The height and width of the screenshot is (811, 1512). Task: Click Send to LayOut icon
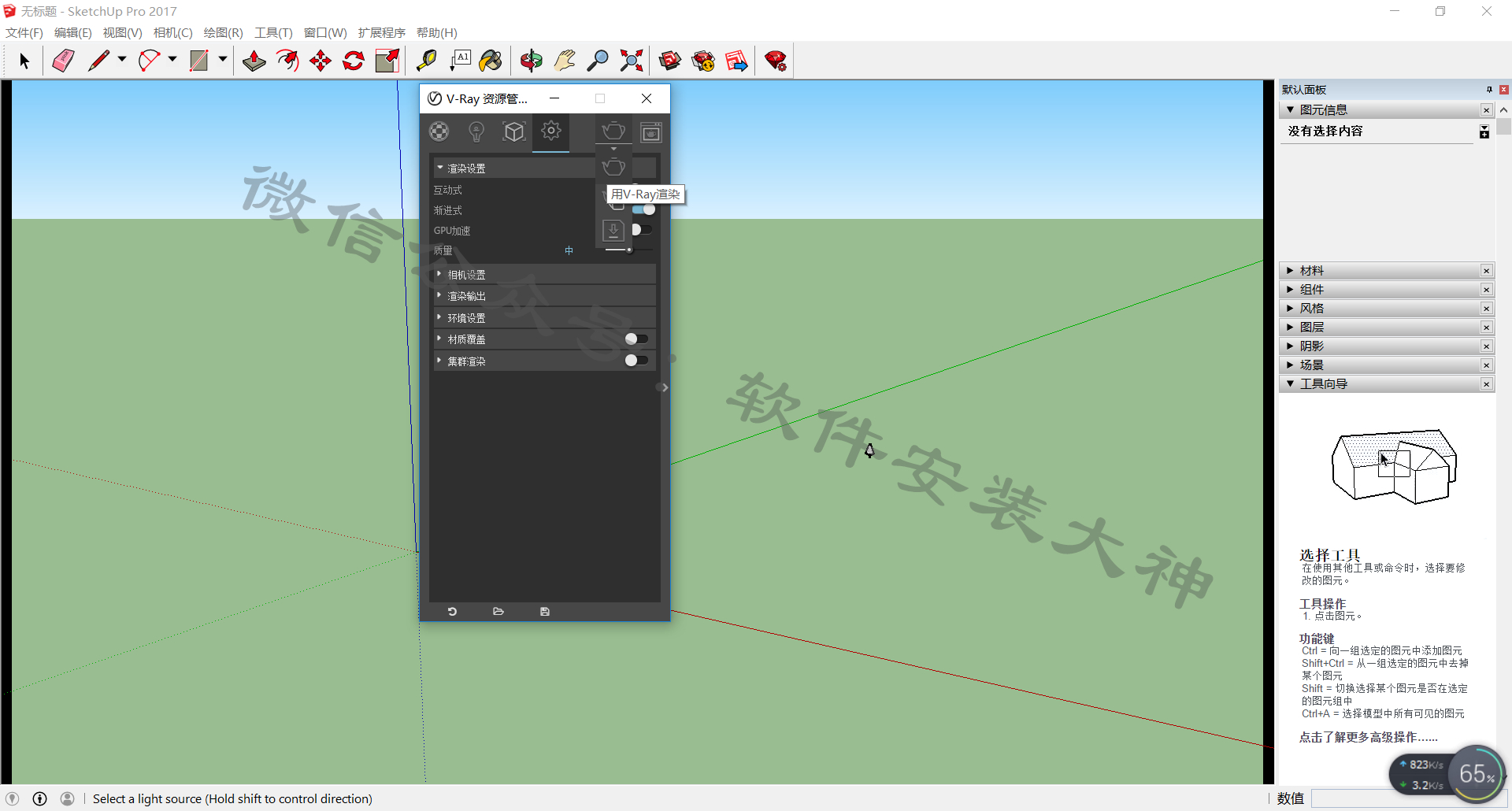tap(736, 61)
